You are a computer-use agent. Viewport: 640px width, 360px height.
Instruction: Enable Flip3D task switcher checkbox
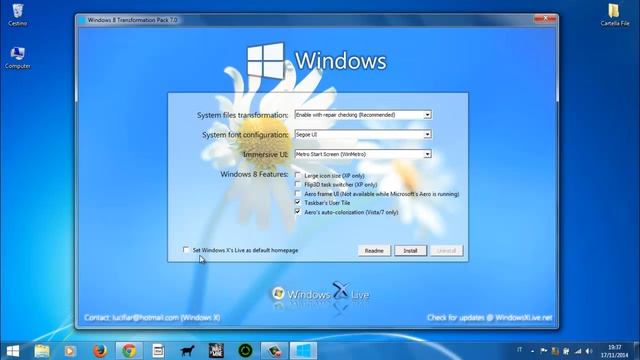coord(298,184)
